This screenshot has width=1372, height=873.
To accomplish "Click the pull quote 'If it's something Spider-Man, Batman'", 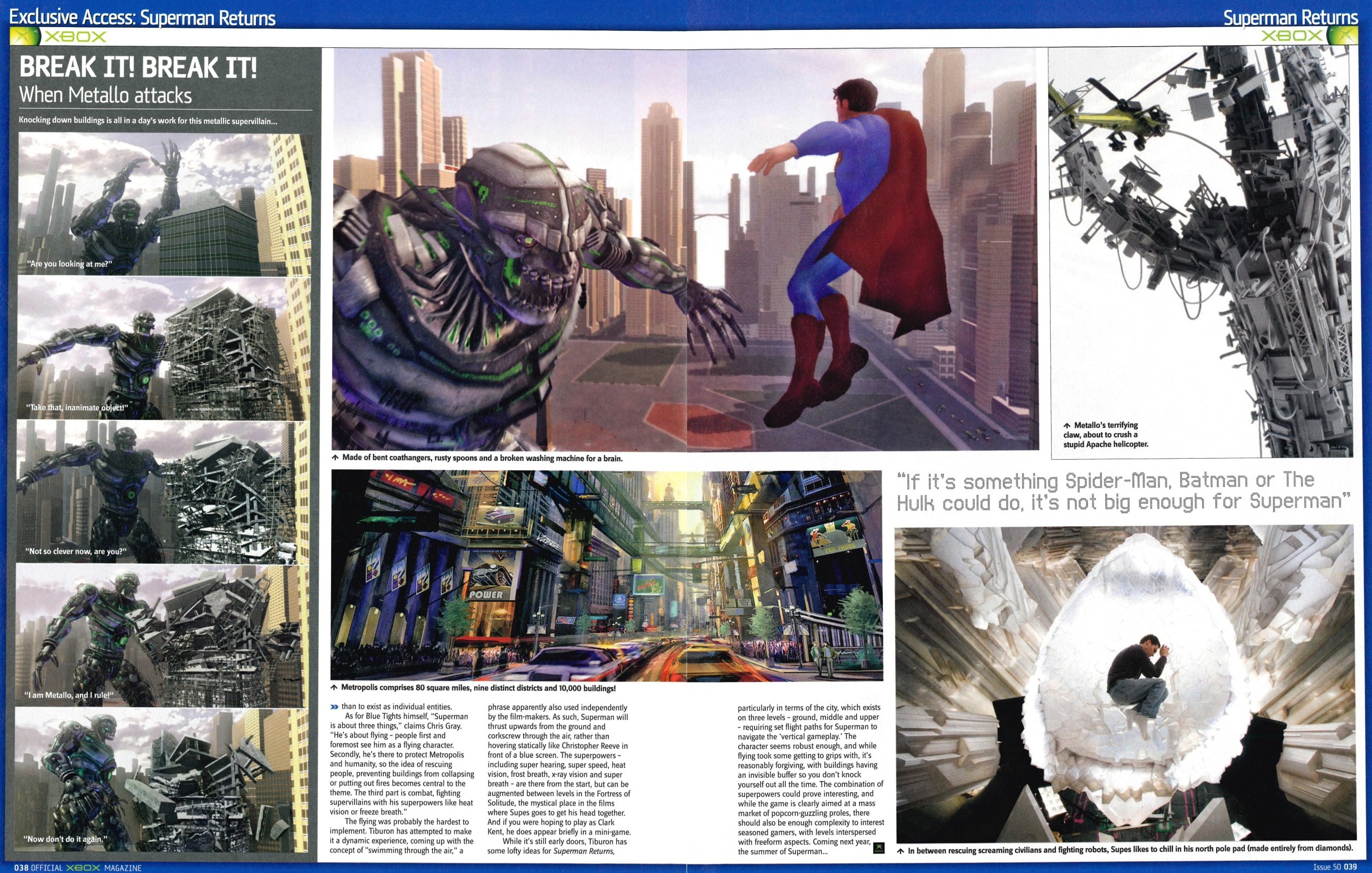I will pyautogui.click(x=1123, y=491).
